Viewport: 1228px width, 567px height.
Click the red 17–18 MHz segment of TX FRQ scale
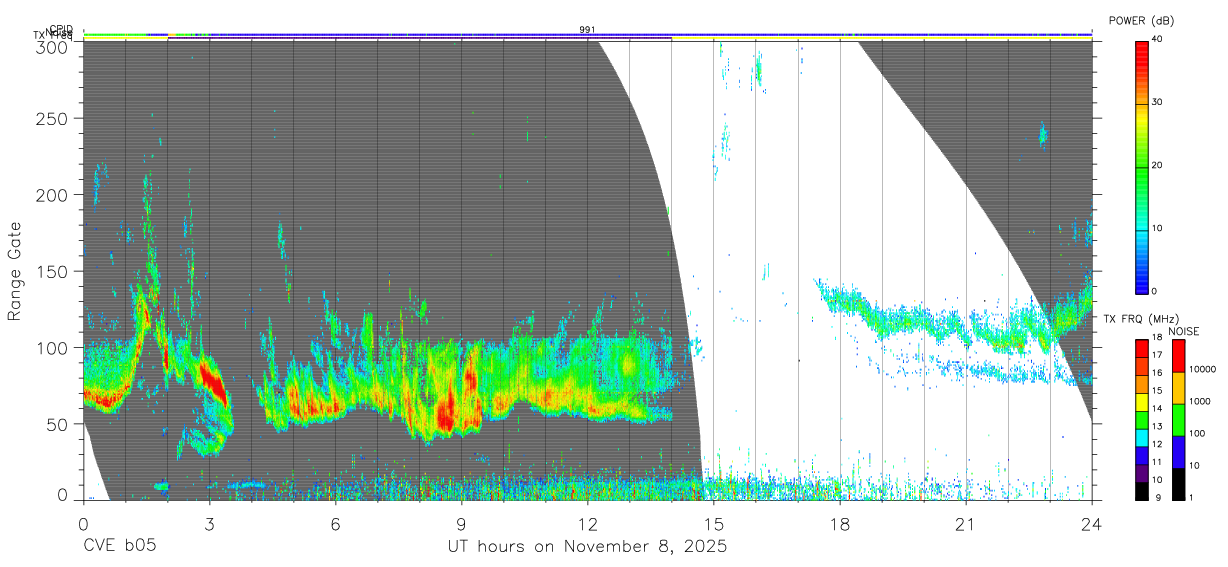click(1142, 348)
